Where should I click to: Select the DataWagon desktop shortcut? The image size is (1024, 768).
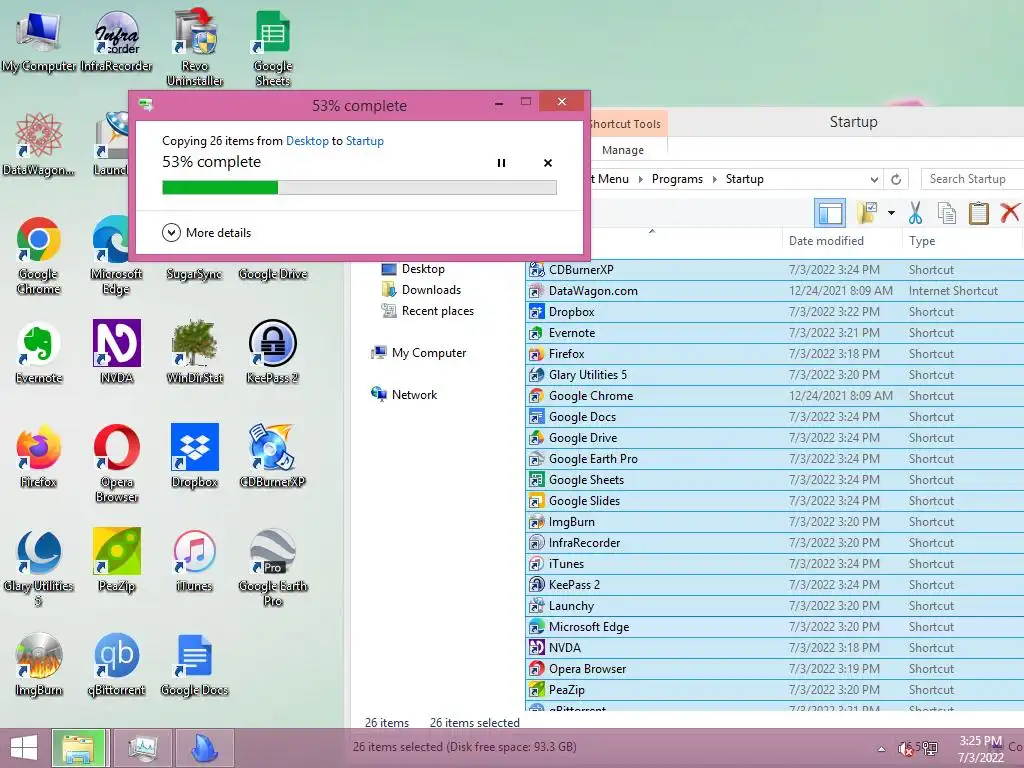point(39,144)
